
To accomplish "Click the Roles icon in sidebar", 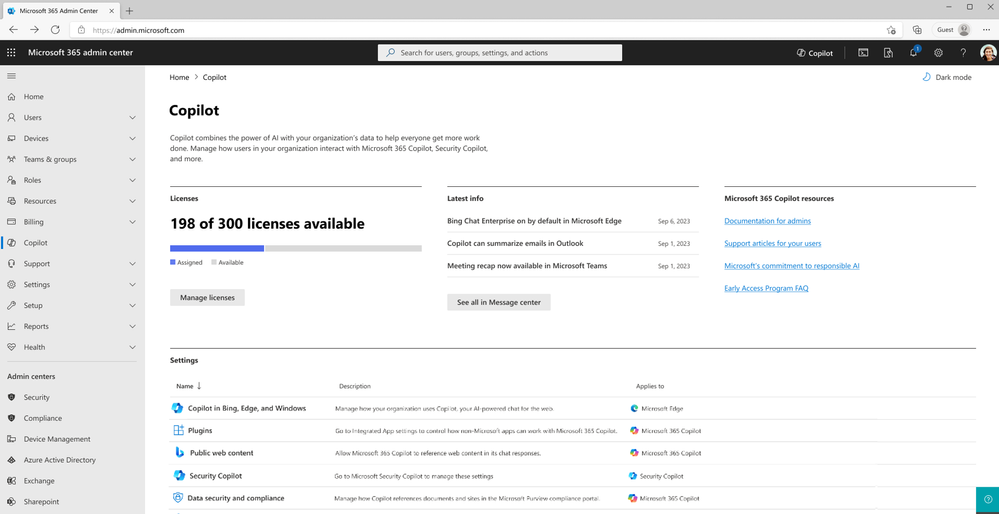I will [x=11, y=180].
